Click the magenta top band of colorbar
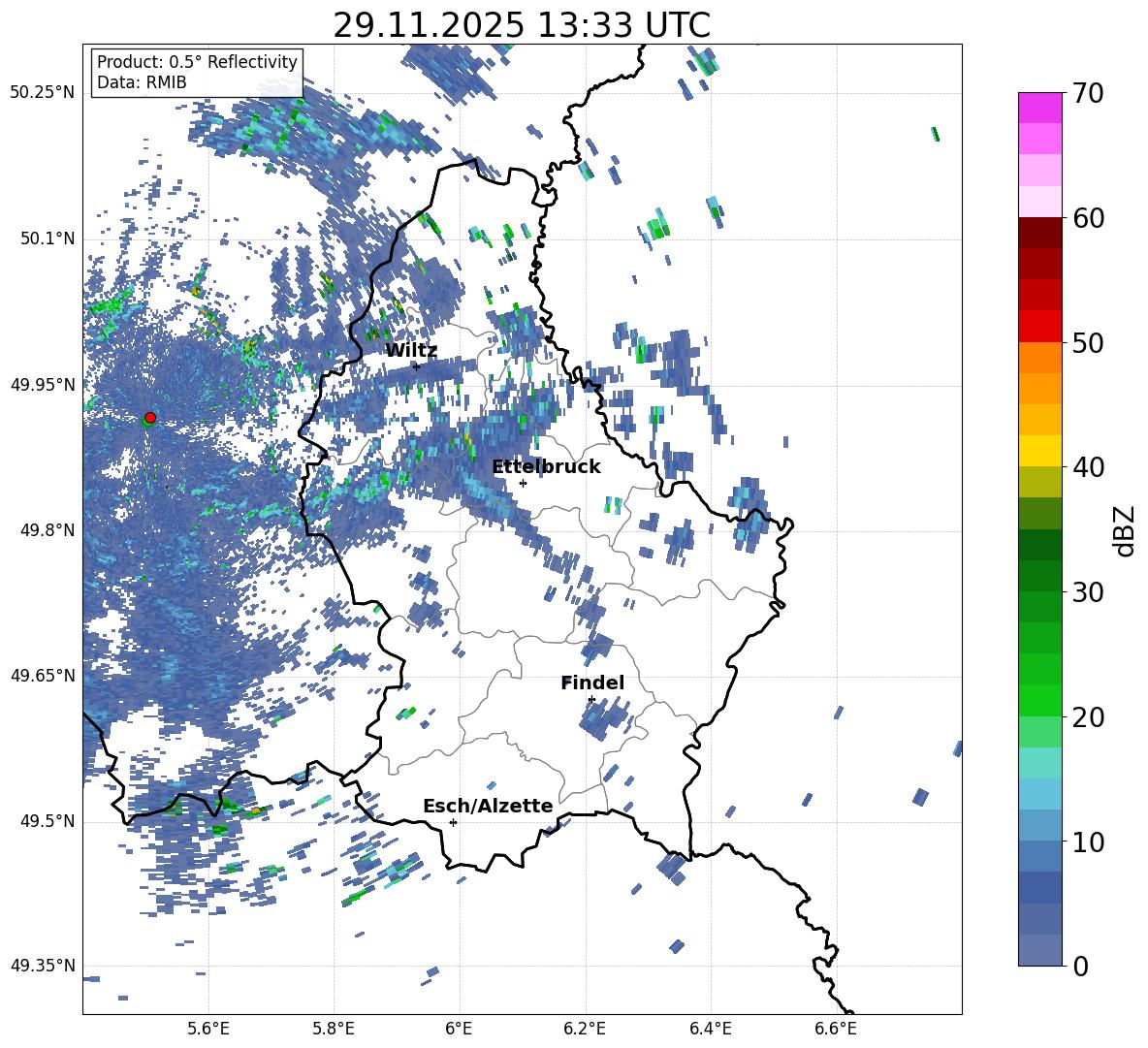 tap(1039, 108)
